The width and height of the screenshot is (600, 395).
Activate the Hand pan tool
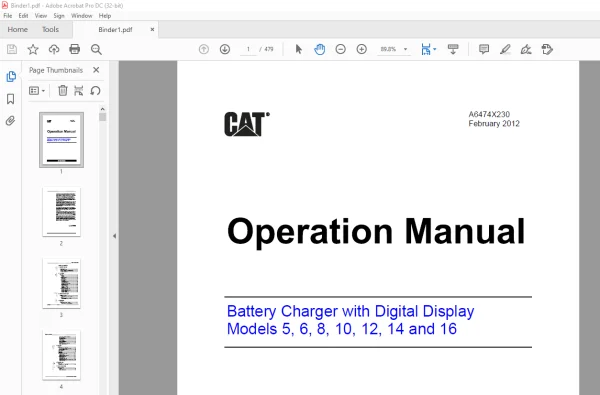(320, 49)
